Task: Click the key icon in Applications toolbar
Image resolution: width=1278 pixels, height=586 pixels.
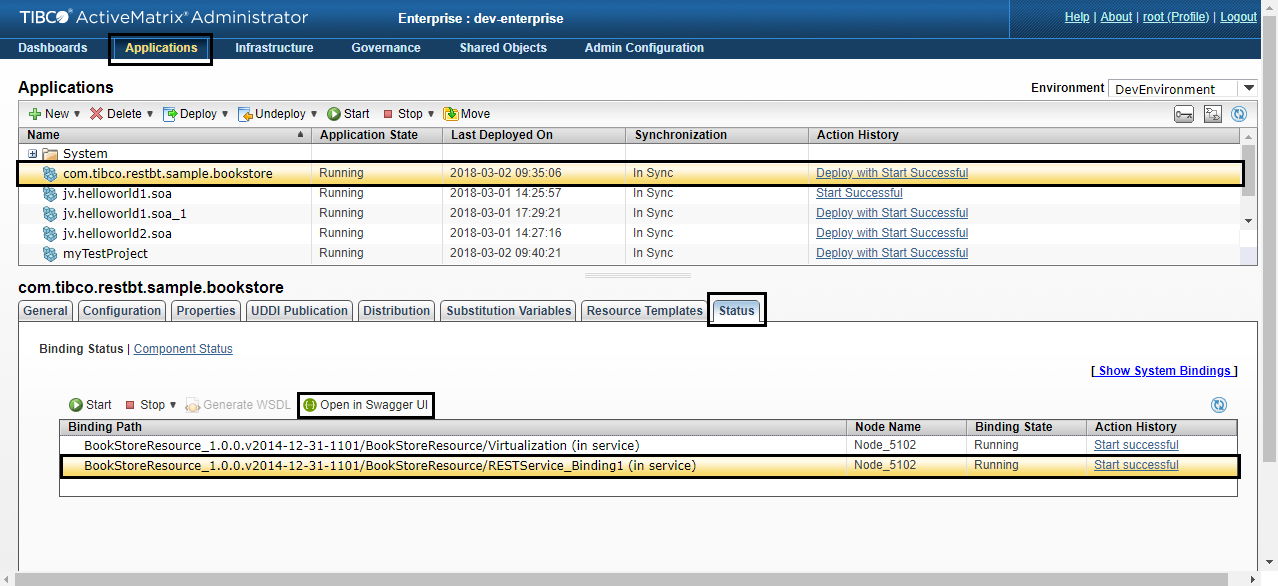Action: [1184, 114]
